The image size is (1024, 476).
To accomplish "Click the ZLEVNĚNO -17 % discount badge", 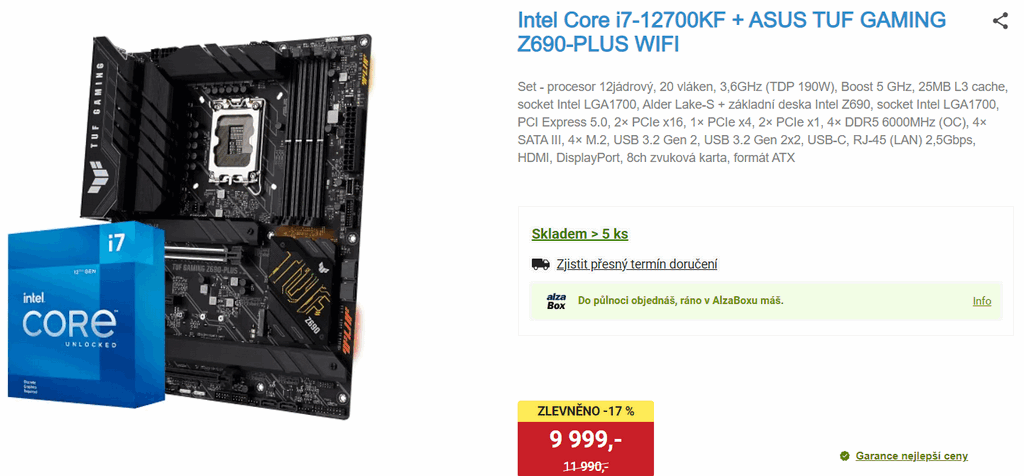I will point(586,411).
